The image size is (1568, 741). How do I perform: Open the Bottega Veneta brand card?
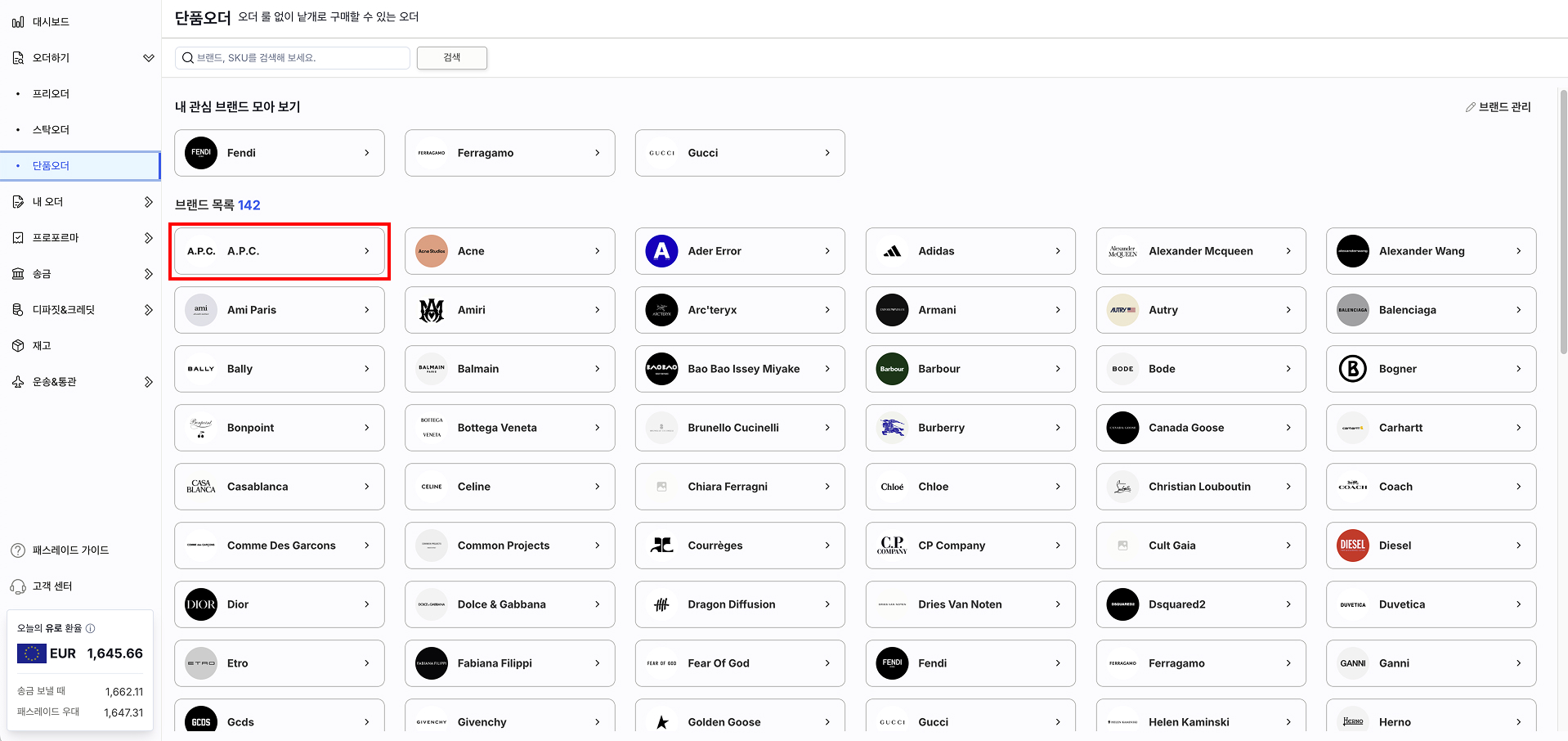coord(509,428)
